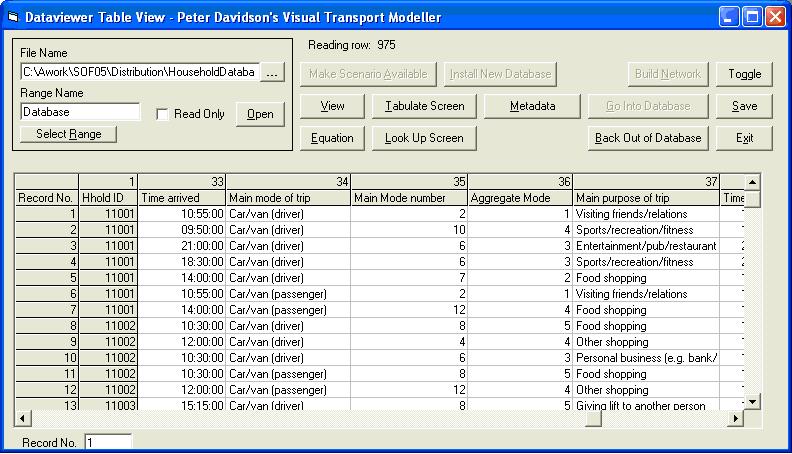Minimize the Dataviewer window

[728, 17]
